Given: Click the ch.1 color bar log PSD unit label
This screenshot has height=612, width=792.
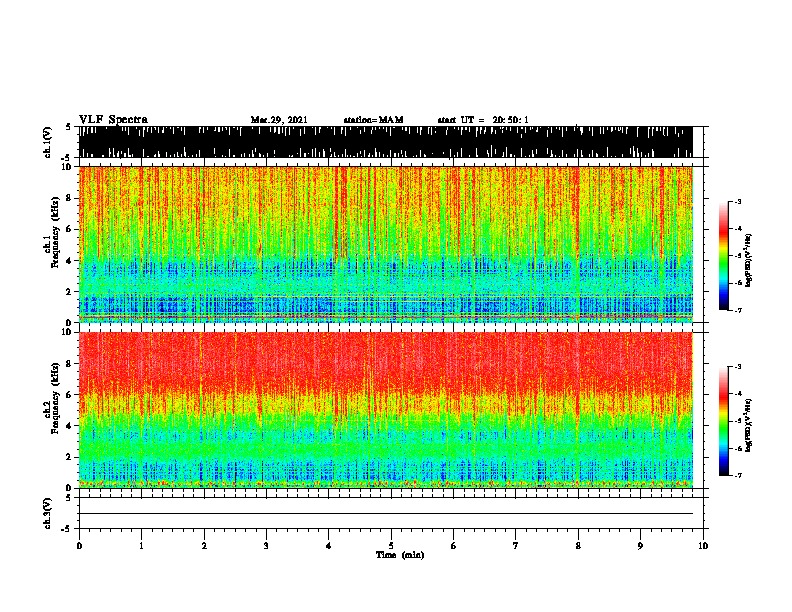Looking at the screenshot, I should coord(749,260).
